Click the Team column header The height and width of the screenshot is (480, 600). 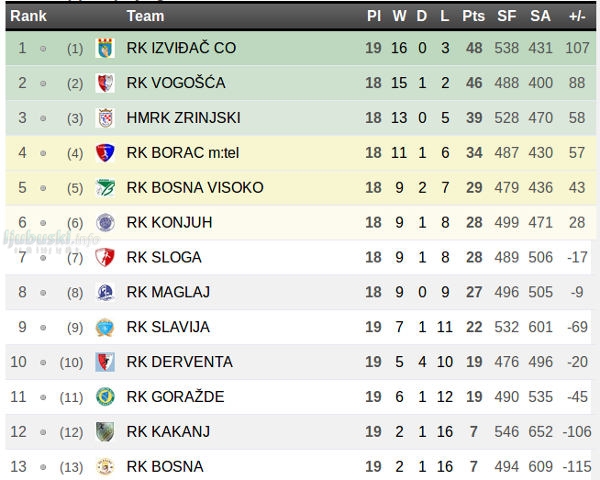145,16
